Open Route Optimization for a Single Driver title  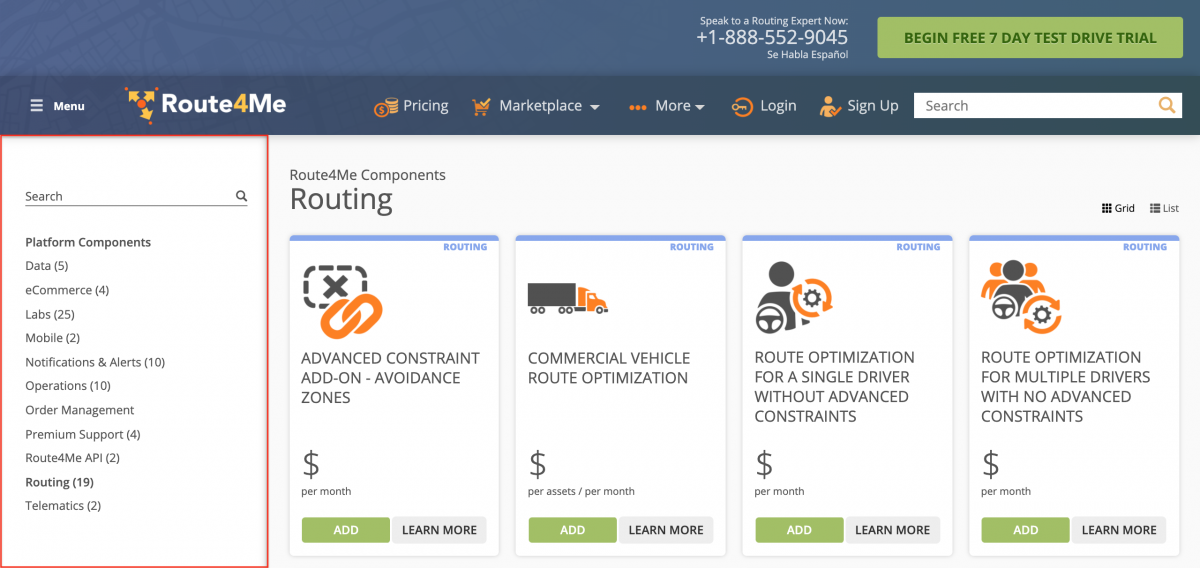[834, 387]
